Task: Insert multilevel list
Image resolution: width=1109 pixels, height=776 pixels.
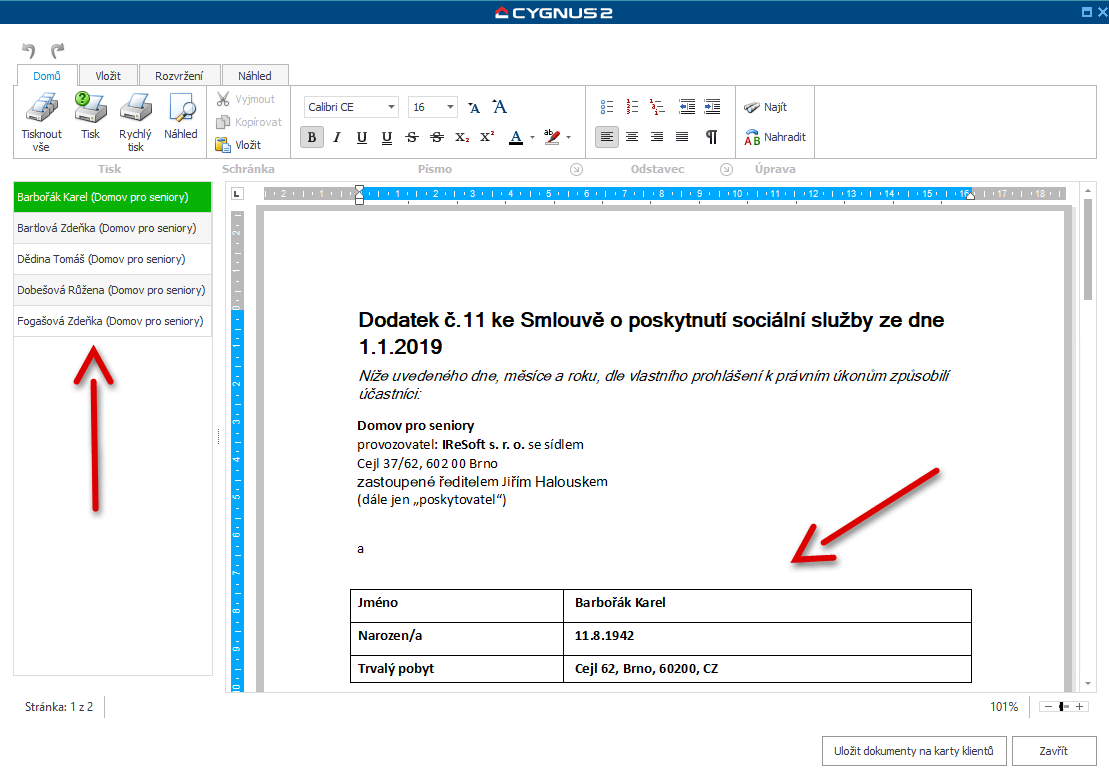Action: pyautogui.click(x=658, y=107)
